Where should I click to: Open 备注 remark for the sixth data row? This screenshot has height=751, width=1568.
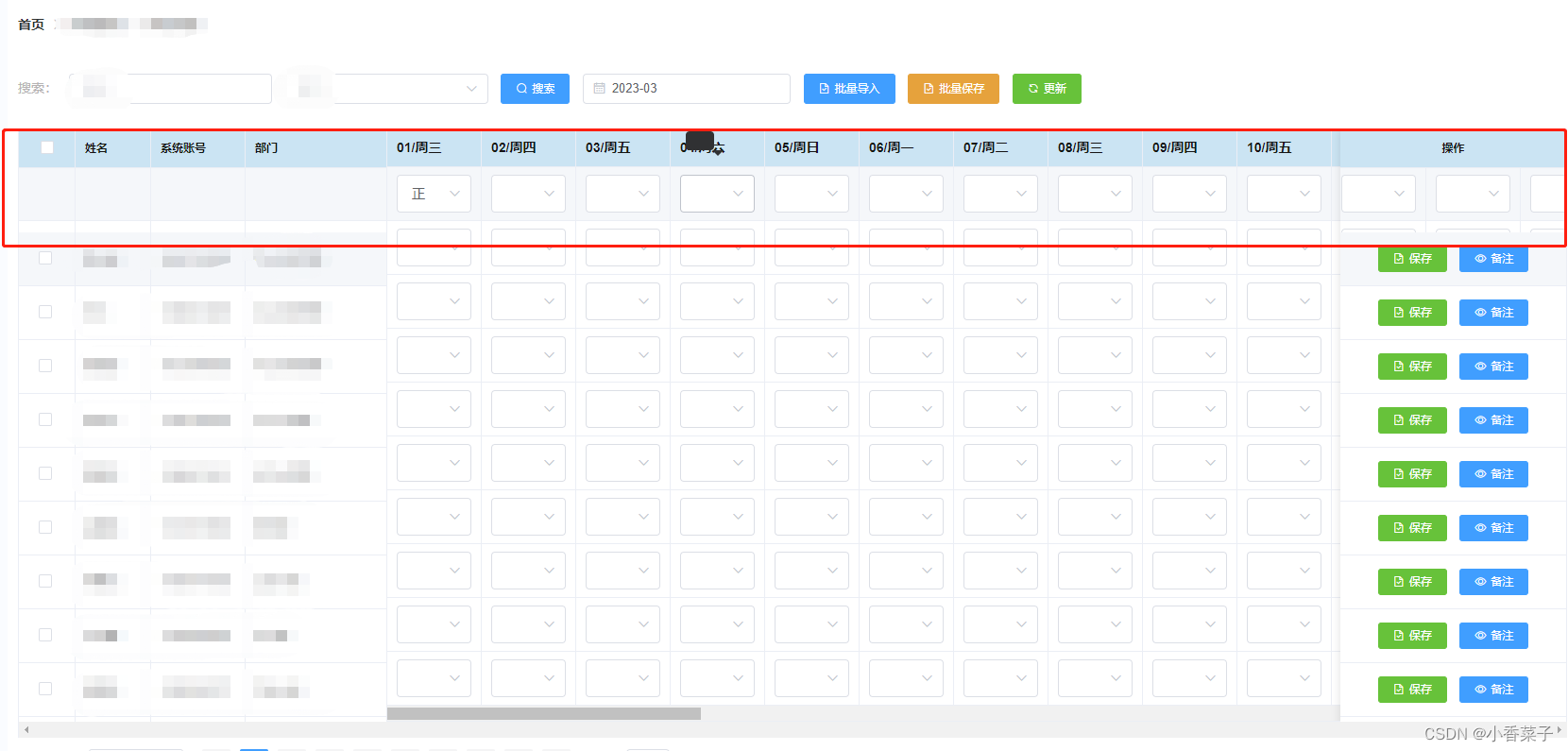point(1493,528)
